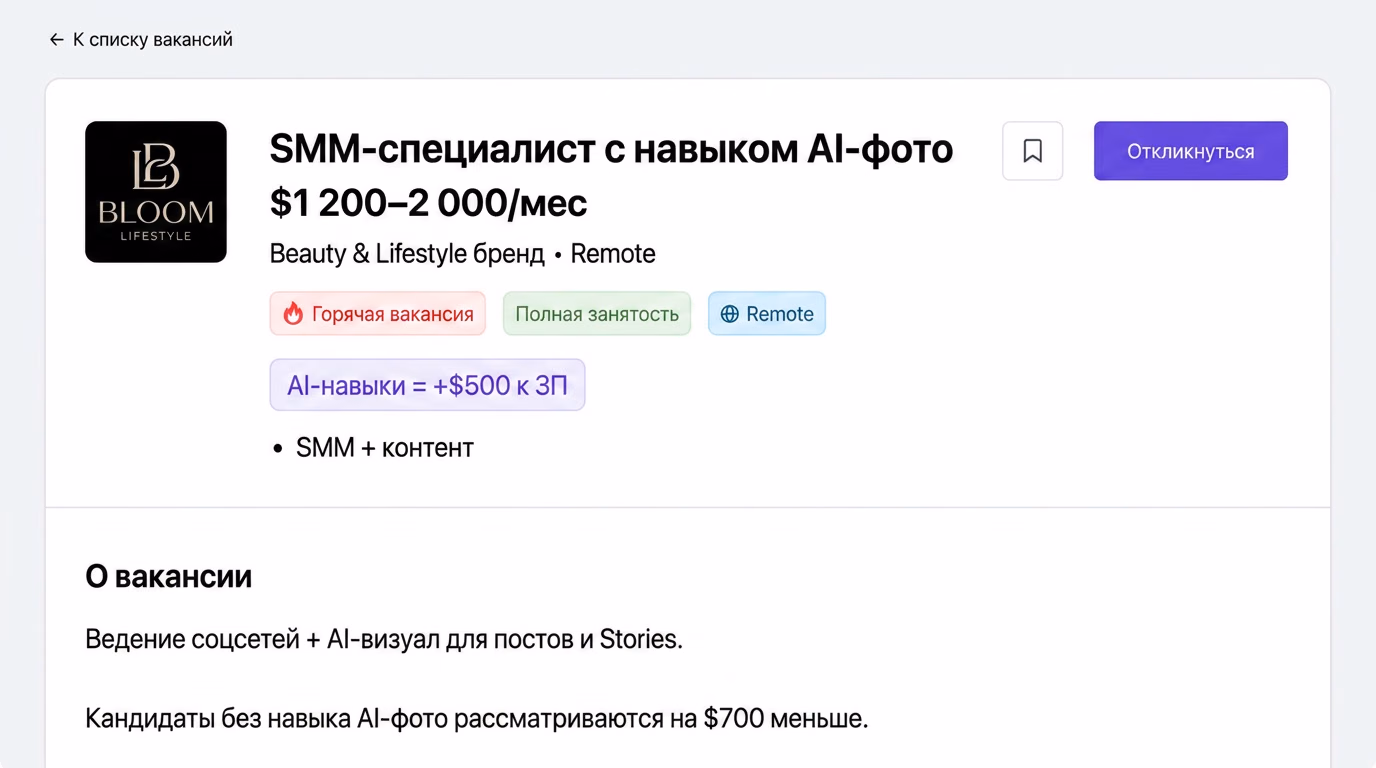Select the Горячая вакансия tag

(x=378, y=314)
